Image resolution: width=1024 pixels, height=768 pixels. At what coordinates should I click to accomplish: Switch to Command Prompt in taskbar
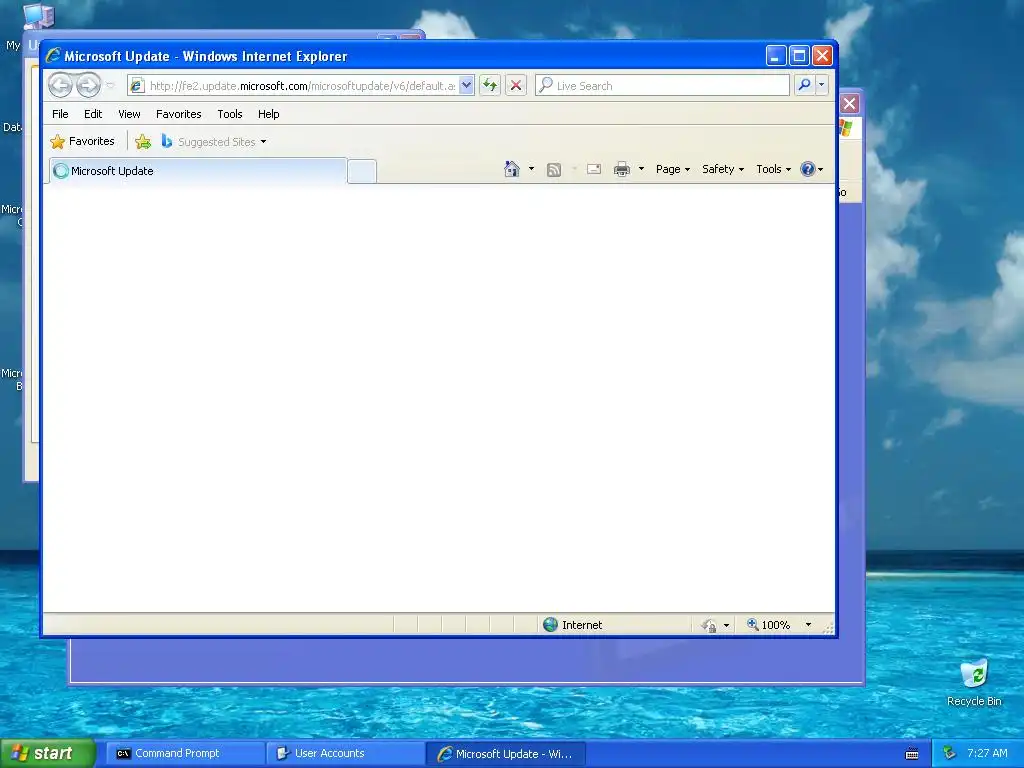(x=184, y=754)
